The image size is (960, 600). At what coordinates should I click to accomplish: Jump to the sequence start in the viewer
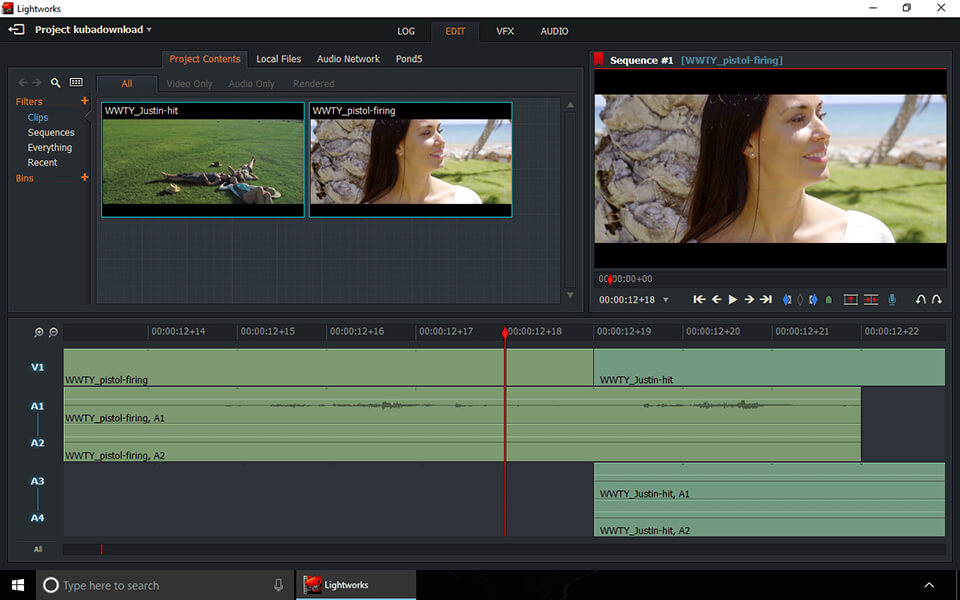[699, 299]
